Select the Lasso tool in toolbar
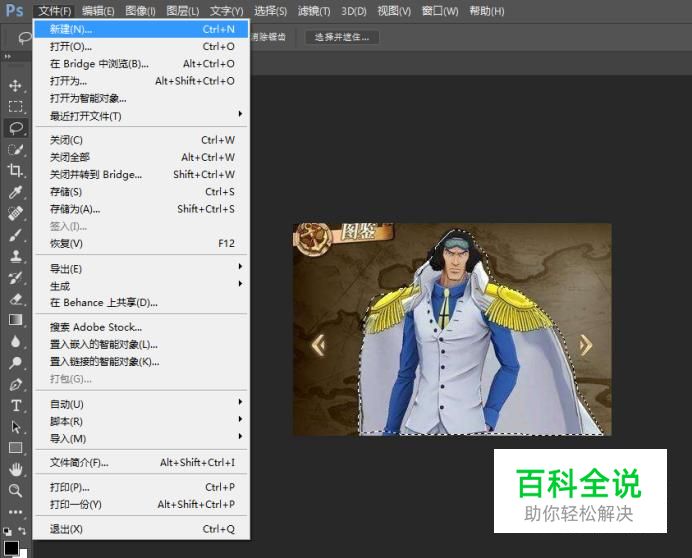Image resolution: width=692 pixels, height=558 pixels. pyautogui.click(x=16, y=128)
